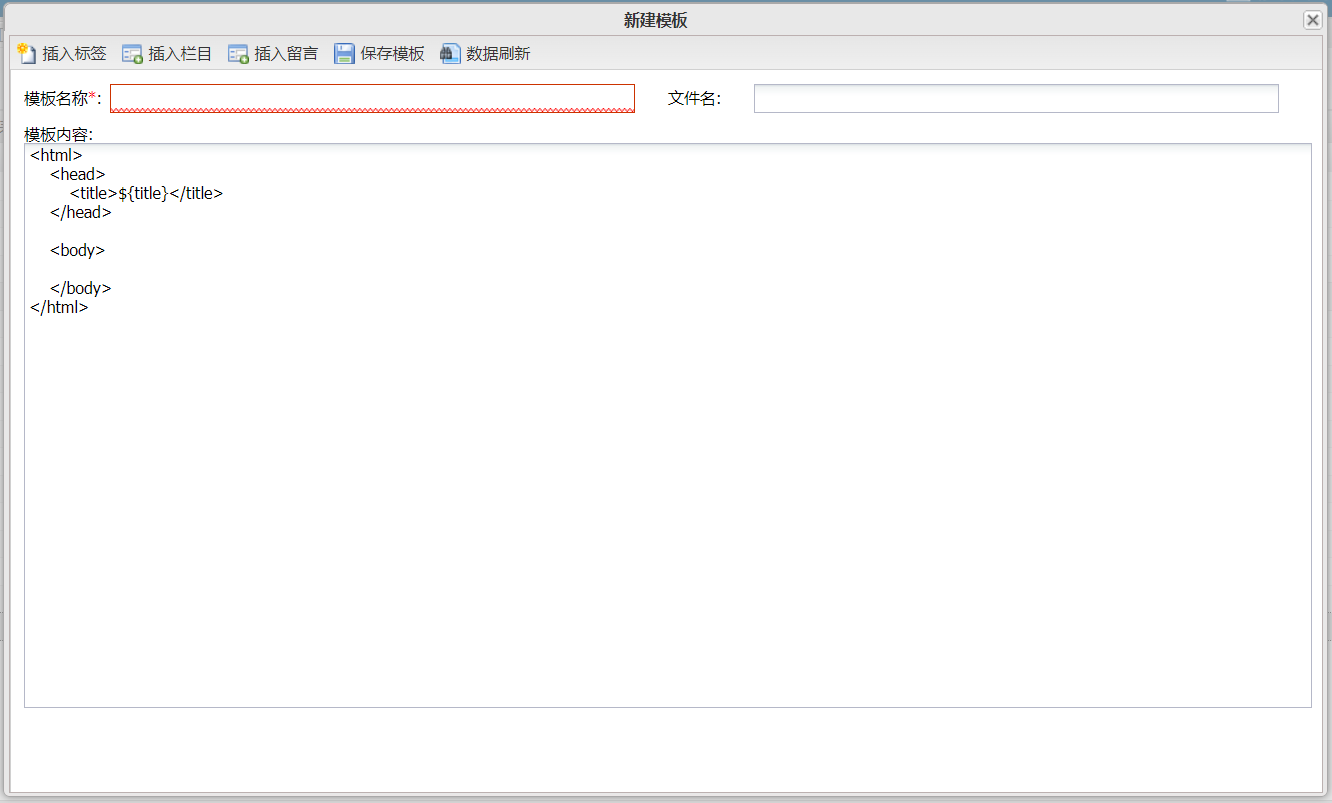Click the floppy disk save icon
1332x803 pixels.
(x=344, y=54)
